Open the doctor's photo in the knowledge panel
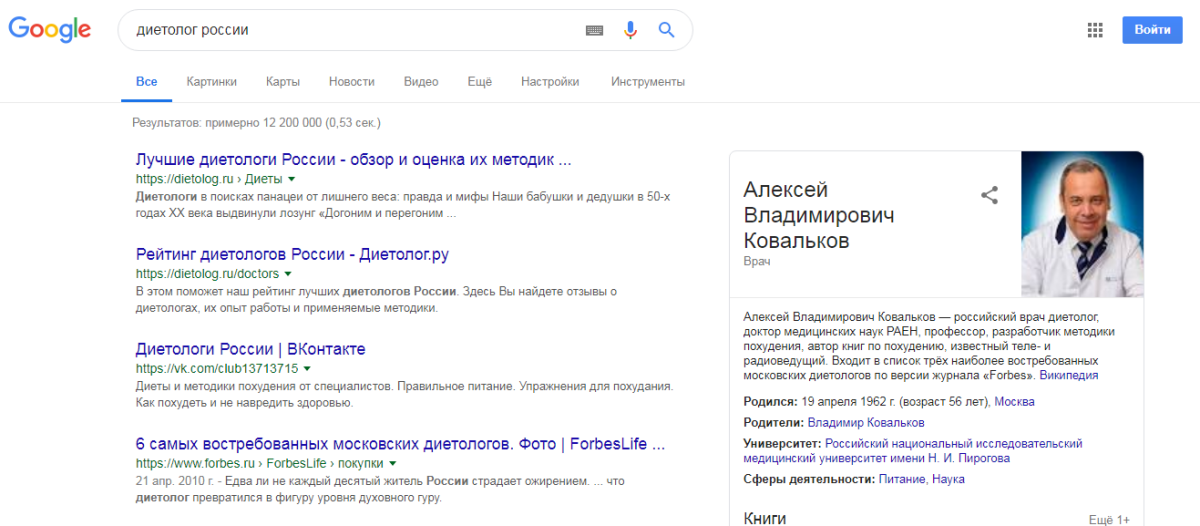Viewport: 1200px width, 526px height. pos(1082,224)
